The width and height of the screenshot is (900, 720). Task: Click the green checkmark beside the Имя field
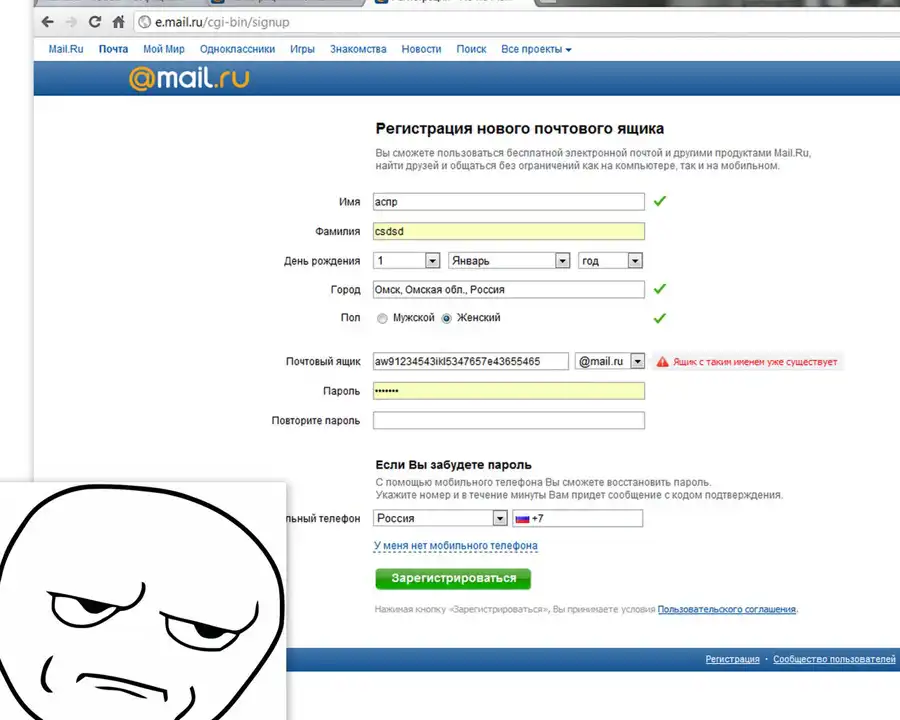point(659,201)
